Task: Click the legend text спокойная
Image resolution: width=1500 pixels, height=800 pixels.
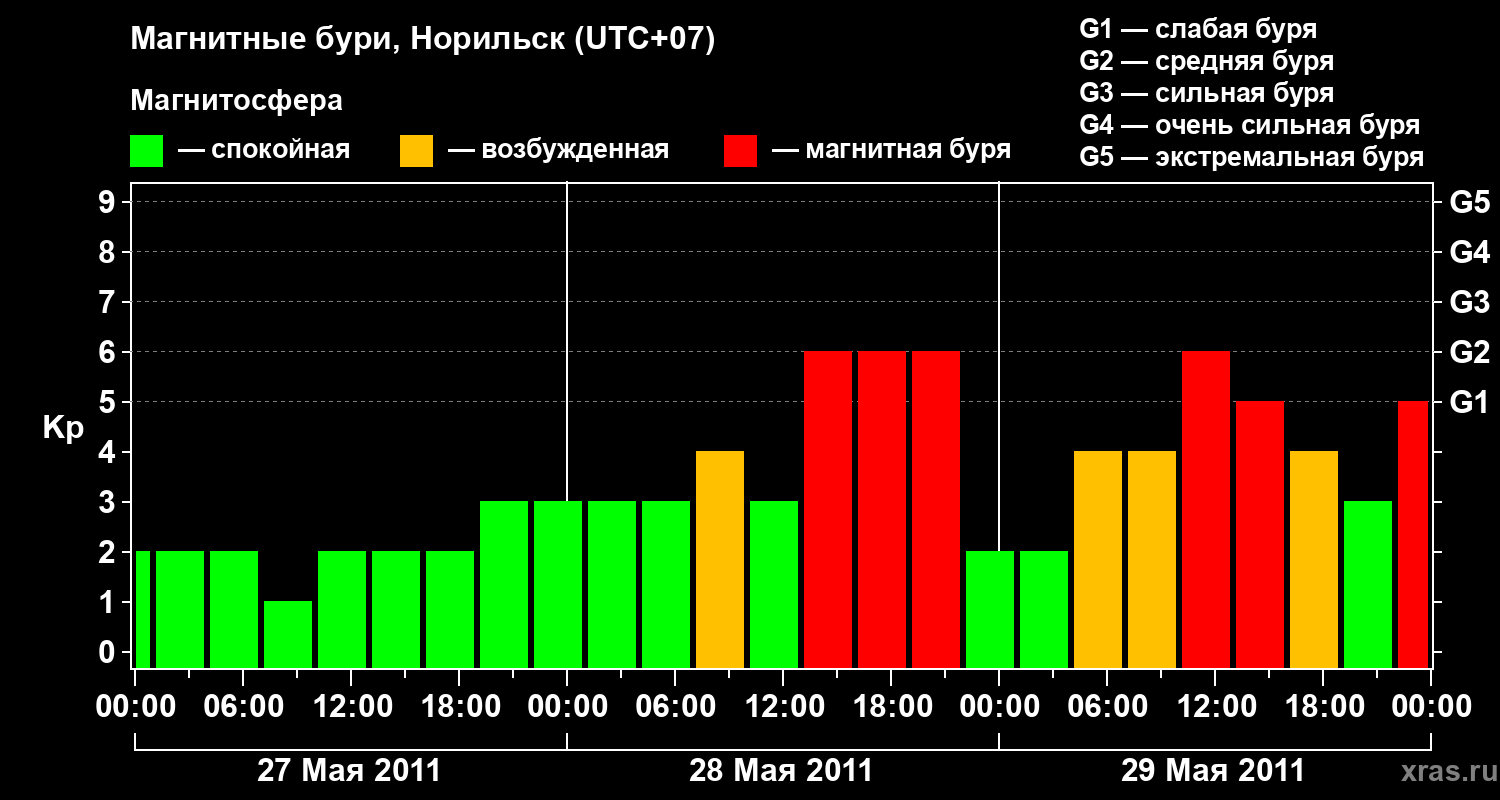Action: tap(280, 151)
